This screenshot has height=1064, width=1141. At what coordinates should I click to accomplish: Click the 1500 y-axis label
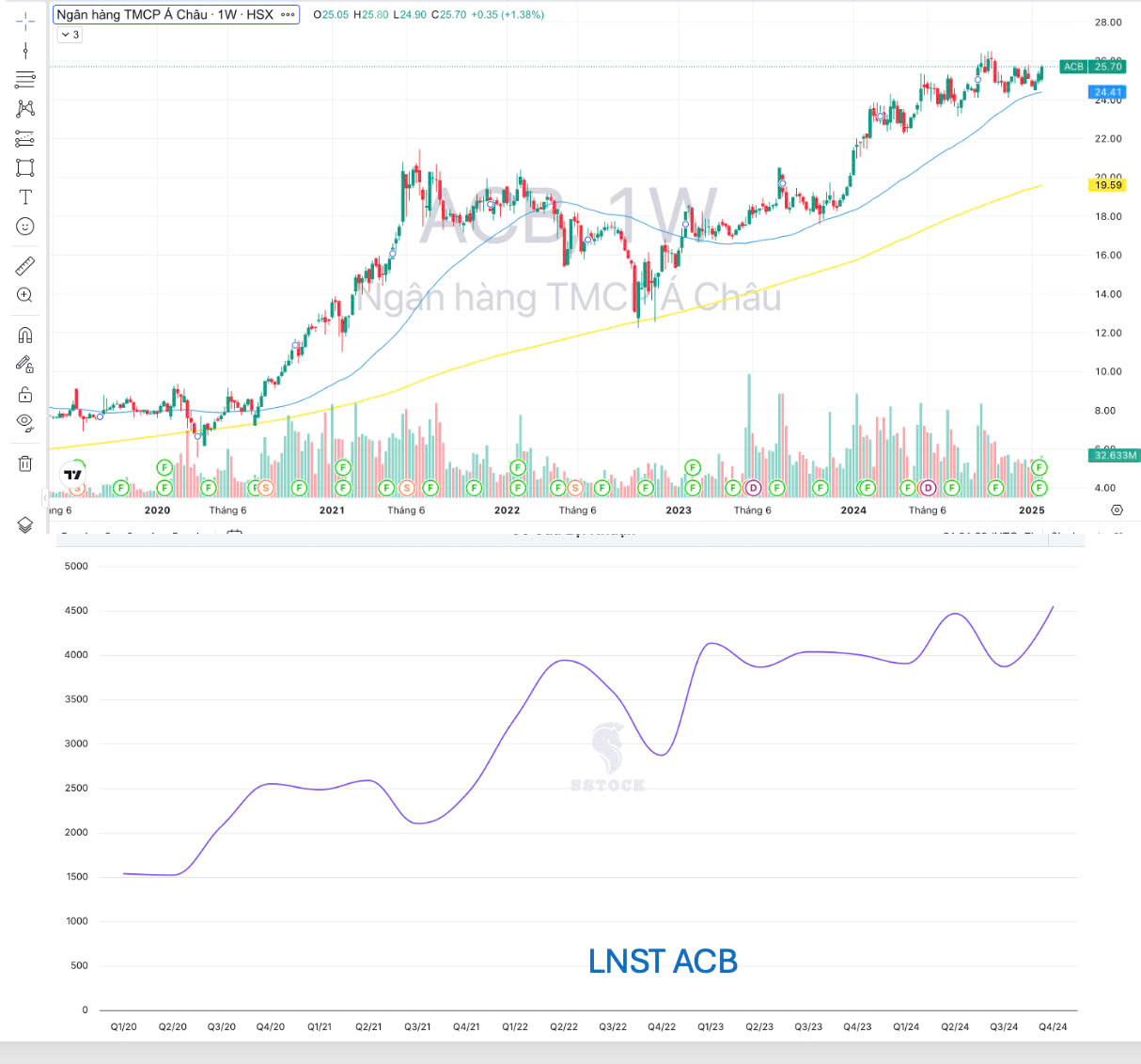click(x=76, y=877)
